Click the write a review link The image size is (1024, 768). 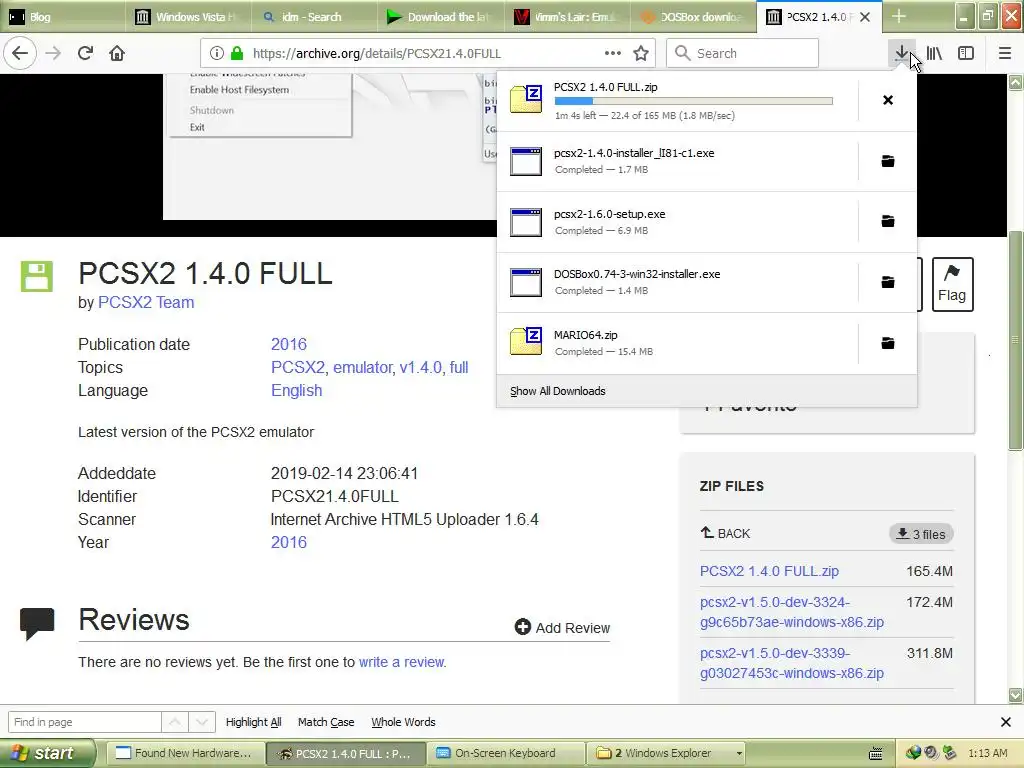(401, 662)
